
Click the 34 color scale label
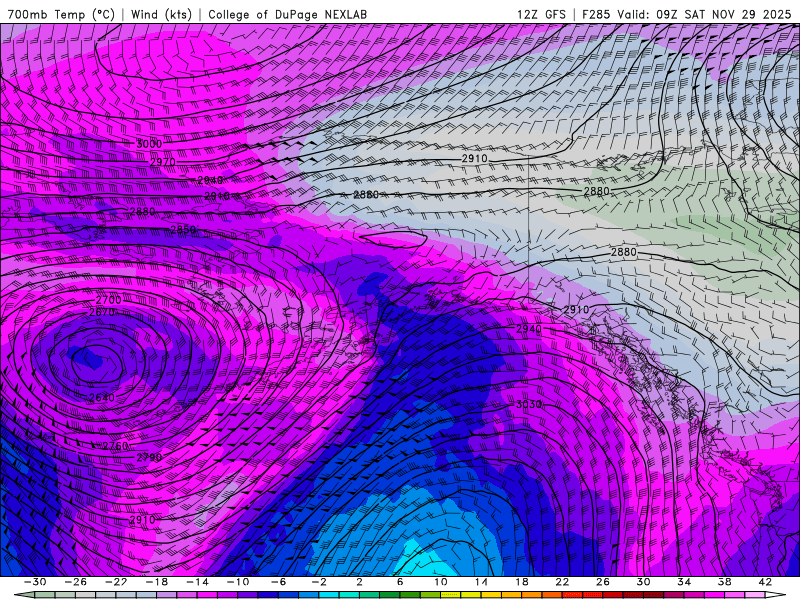(x=684, y=582)
